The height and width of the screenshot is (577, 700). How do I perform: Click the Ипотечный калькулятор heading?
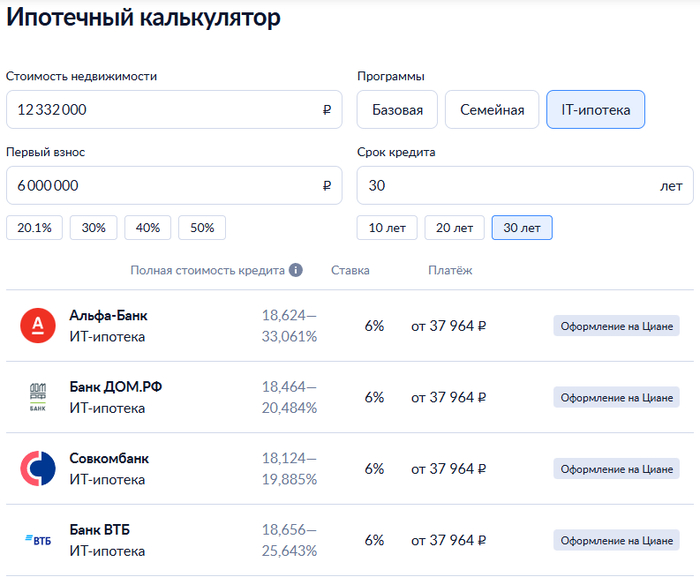tap(143, 18)
